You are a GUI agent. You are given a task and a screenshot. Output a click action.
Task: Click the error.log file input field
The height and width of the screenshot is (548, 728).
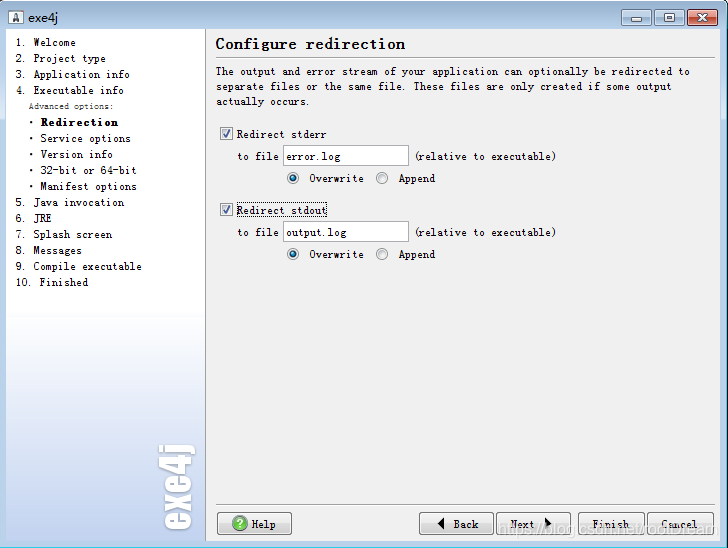(x=346, y=156)
